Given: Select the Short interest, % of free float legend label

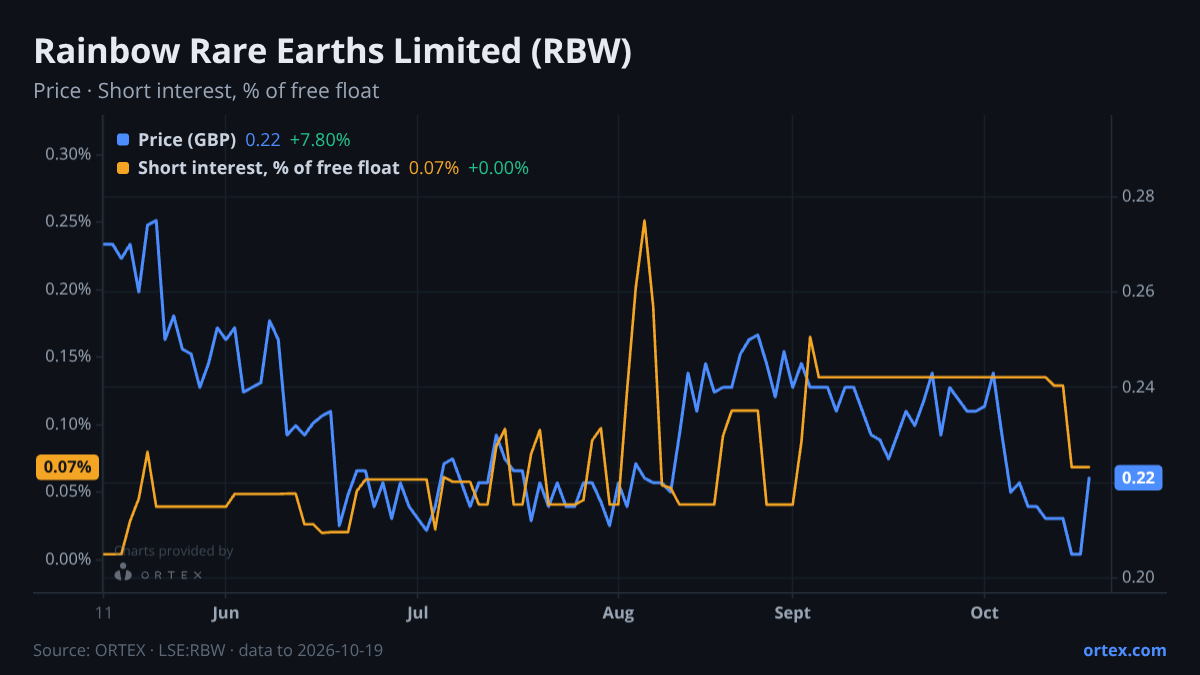Looking at the screenshot, I should pos(268,168).
